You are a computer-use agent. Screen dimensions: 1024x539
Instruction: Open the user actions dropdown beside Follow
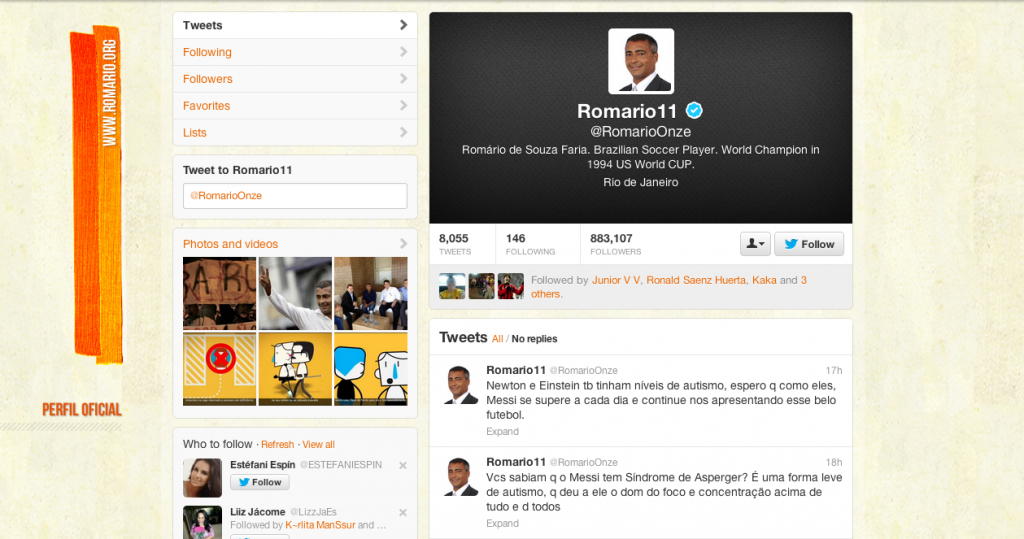point(754,244)
